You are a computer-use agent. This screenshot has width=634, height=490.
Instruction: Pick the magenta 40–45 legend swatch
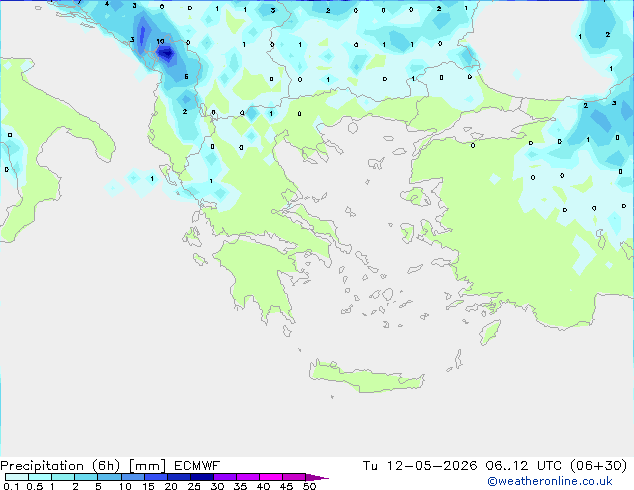(x=271, y=477)
